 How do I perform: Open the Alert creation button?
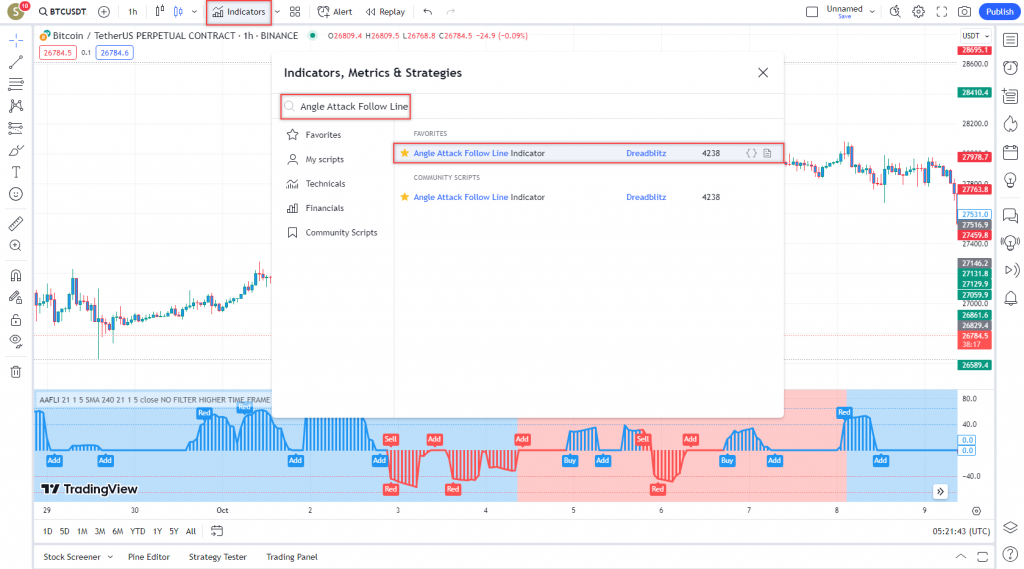(335, 12)
